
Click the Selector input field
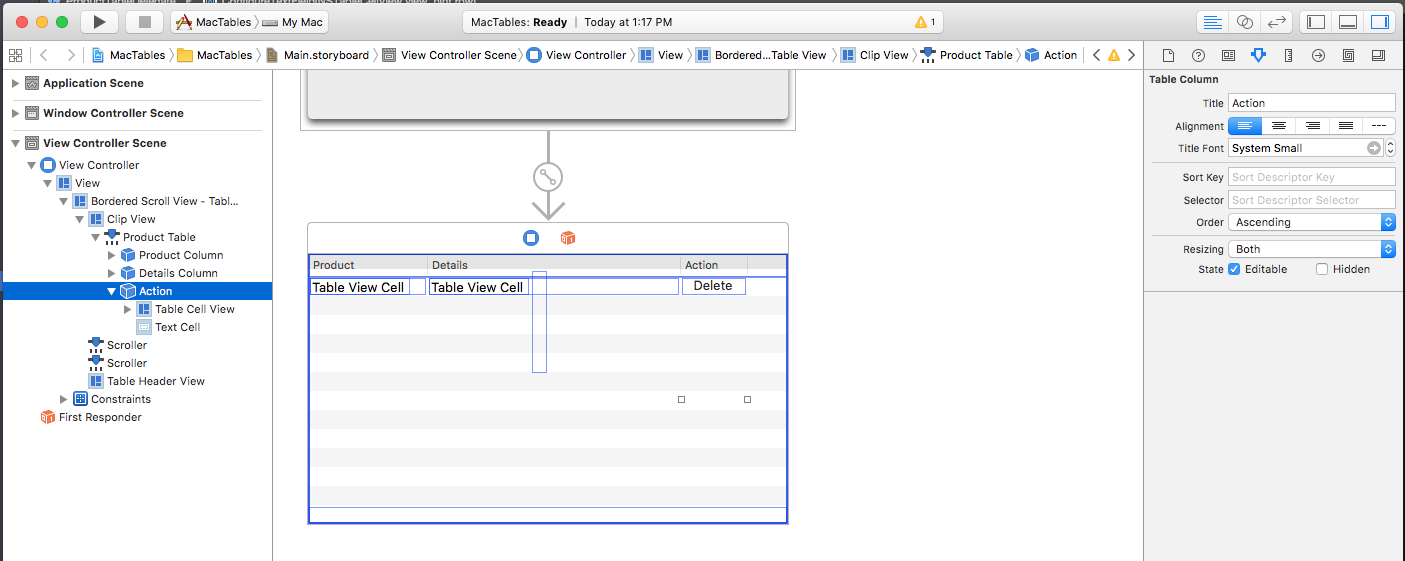coord(1312,200)
